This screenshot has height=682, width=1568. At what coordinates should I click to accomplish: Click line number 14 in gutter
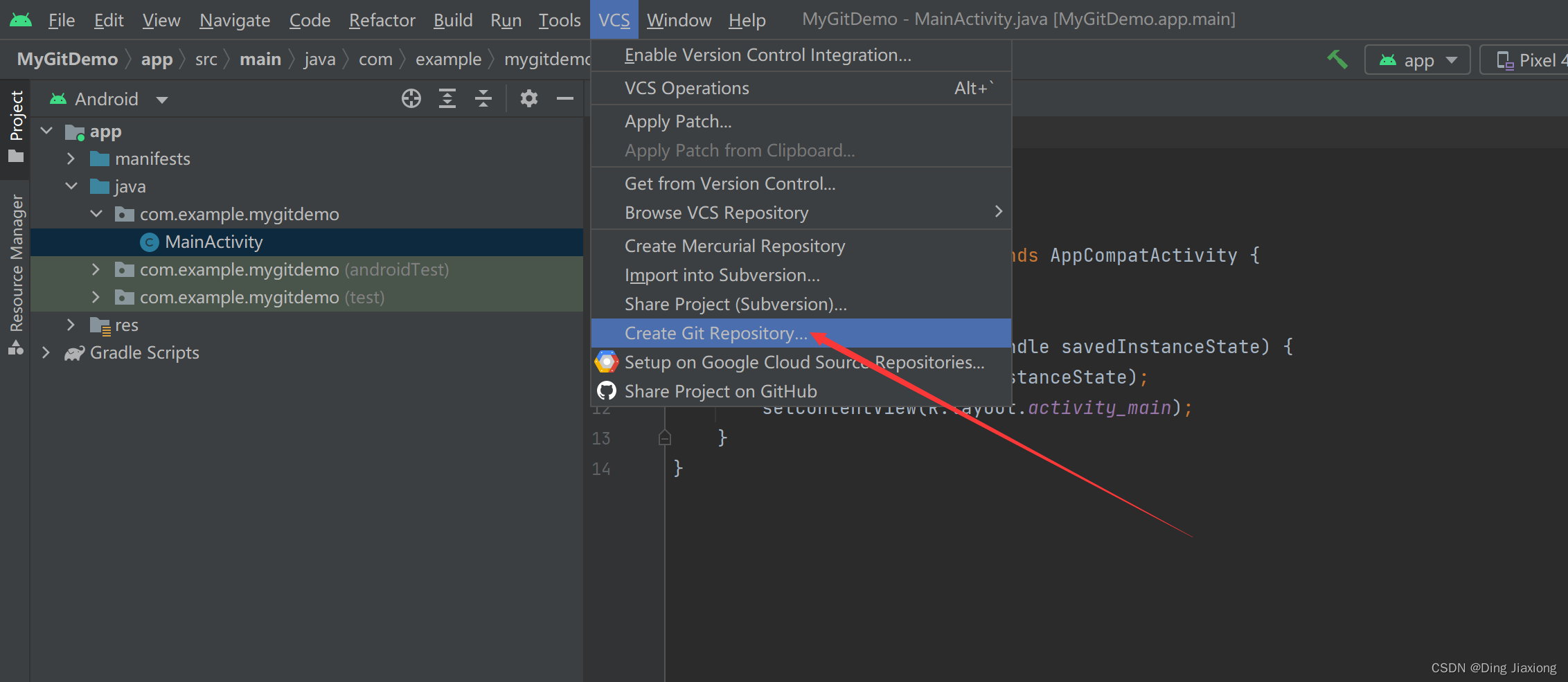point(601,469)
